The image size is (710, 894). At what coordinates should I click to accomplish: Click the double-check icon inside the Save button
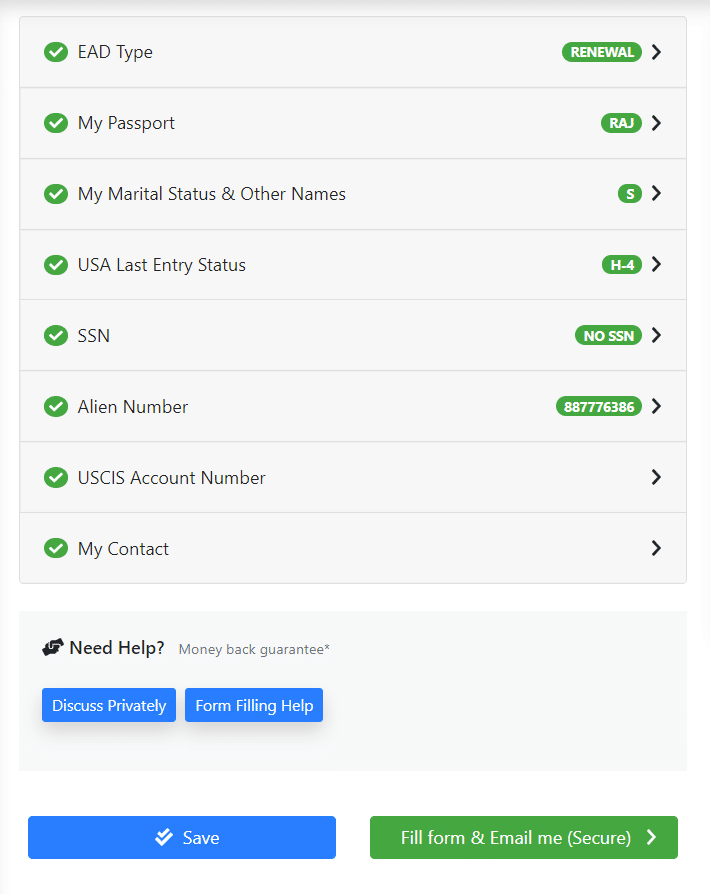(163, 837)
